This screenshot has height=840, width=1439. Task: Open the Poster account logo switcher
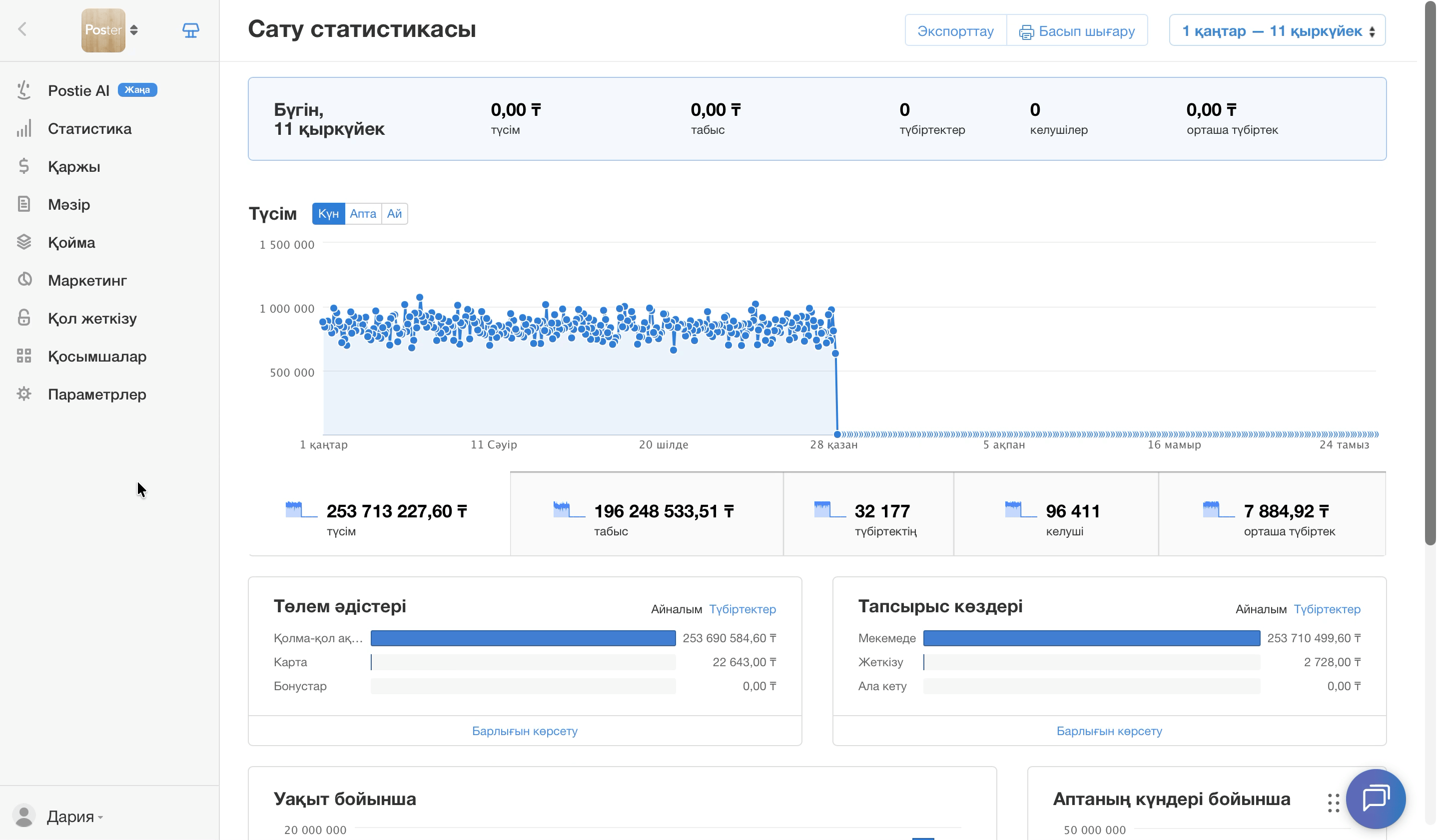109,30
